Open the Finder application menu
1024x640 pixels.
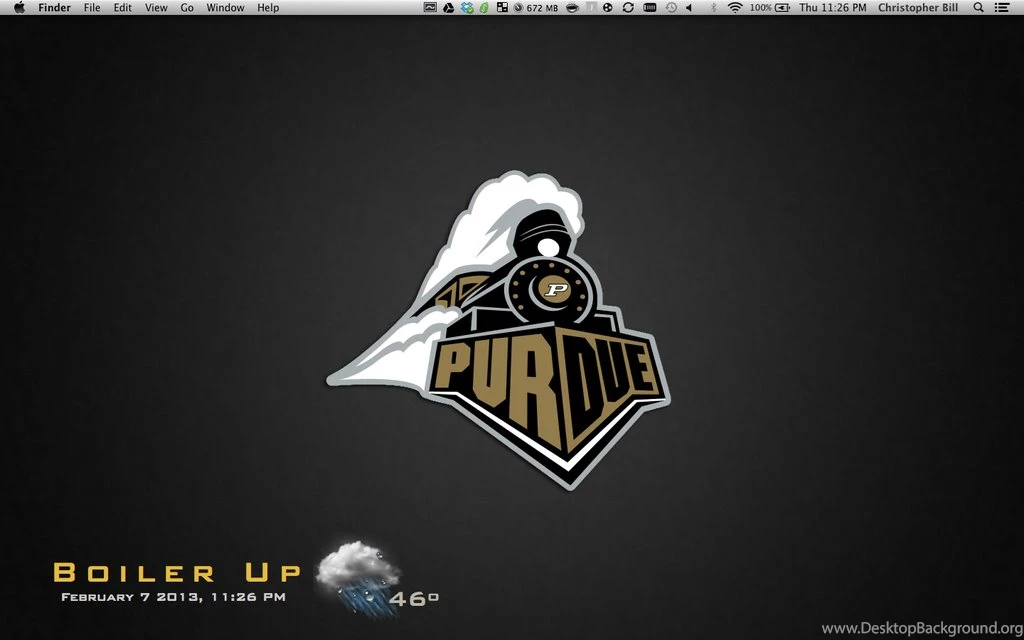(x=54, y=8)
